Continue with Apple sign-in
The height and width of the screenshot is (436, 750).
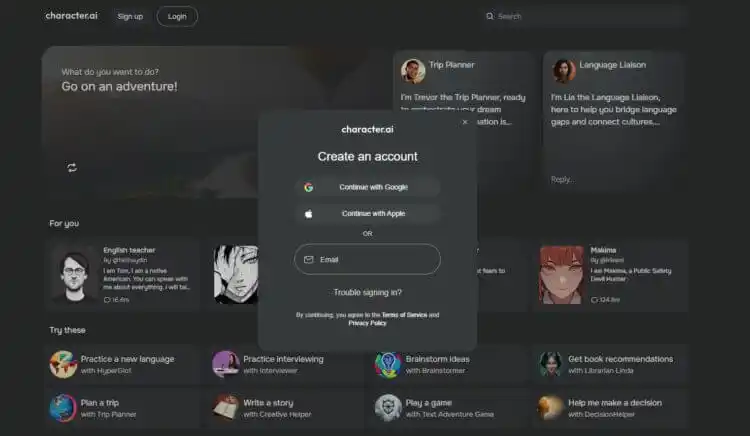[x=367, y=214]
